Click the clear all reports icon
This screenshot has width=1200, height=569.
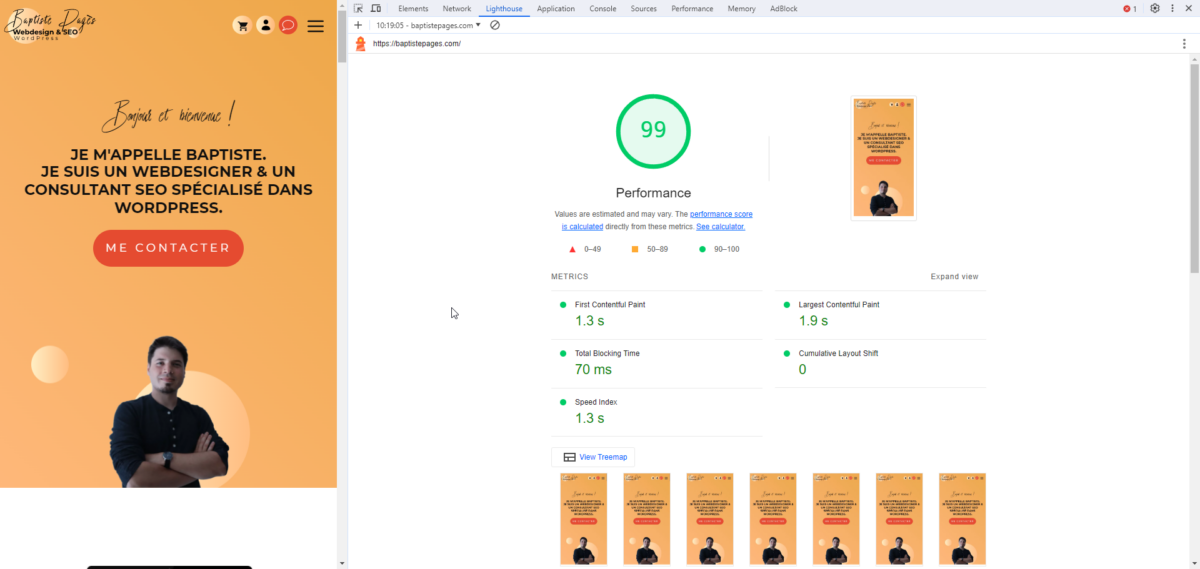click(495, 25)
